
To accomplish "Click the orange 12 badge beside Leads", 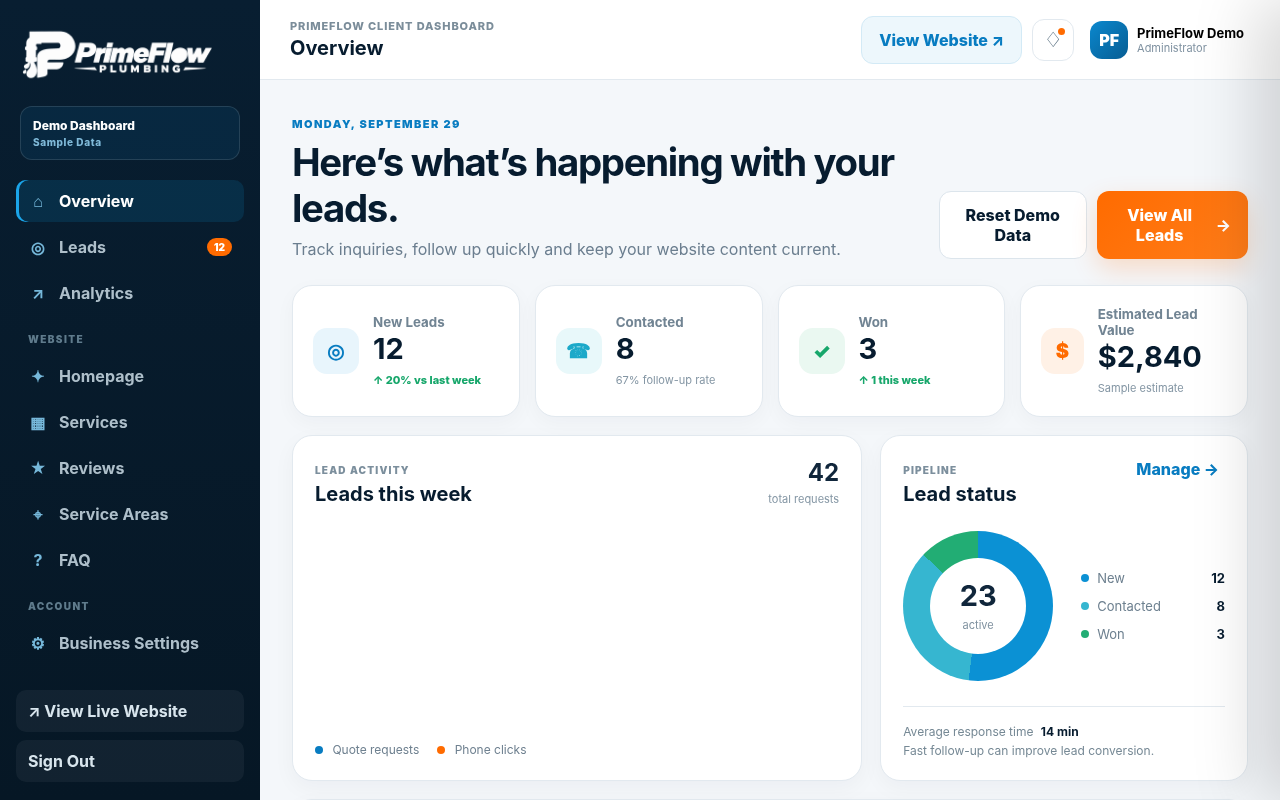I will (x=219, y=247).
